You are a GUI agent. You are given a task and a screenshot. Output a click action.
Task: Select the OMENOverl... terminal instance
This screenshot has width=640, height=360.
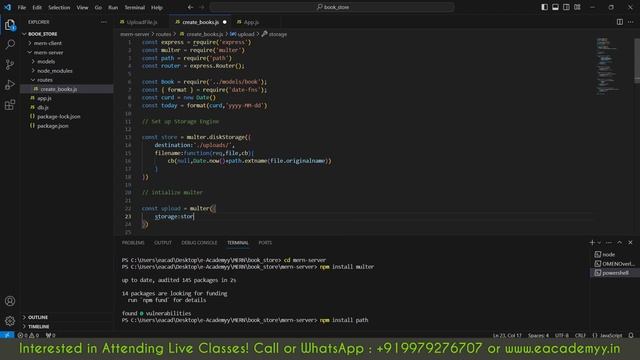tap(615, 264)
